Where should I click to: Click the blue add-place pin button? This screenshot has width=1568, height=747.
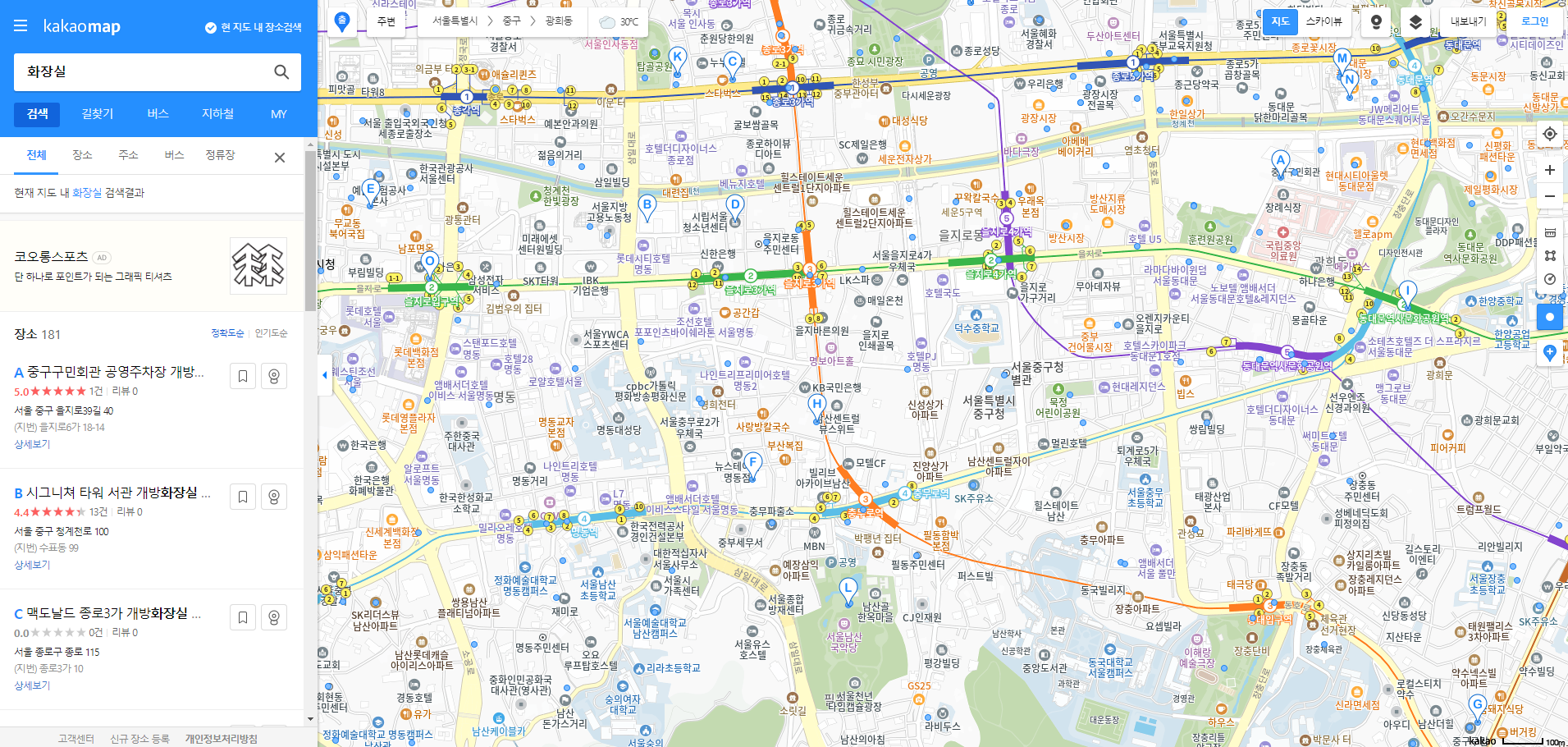coord(1550,353)
